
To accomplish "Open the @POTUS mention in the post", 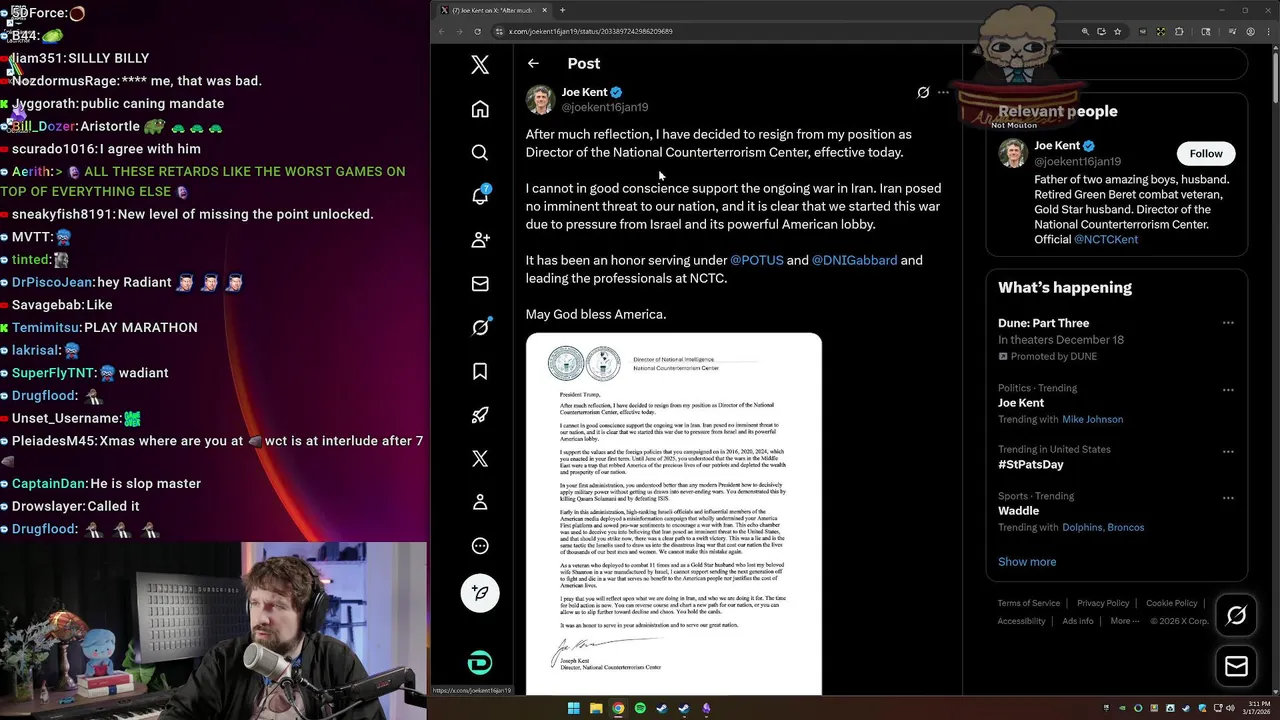I will (x=757, y=260).
